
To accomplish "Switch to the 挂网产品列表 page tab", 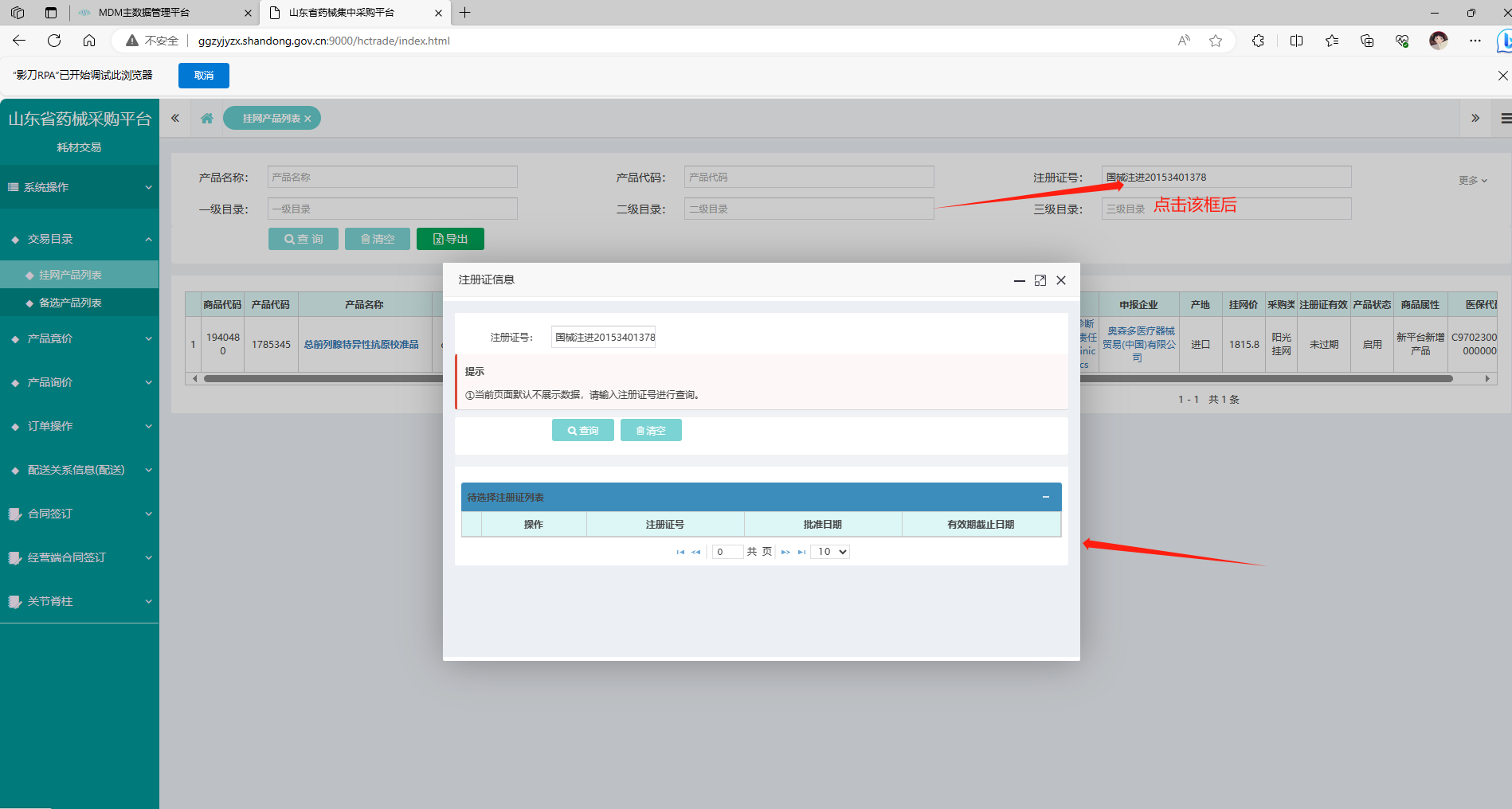I will [x=270, y=119].
